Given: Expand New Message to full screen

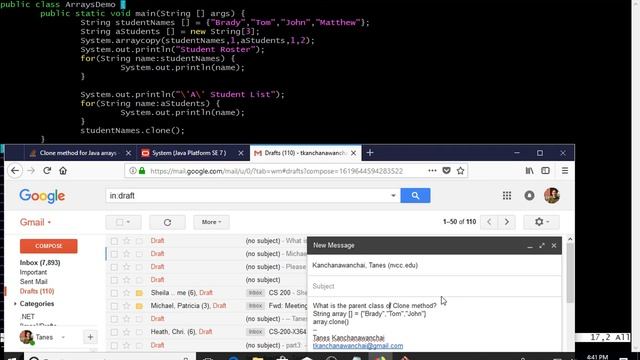Looking at the screenshot, I should [x=542, y=246].
